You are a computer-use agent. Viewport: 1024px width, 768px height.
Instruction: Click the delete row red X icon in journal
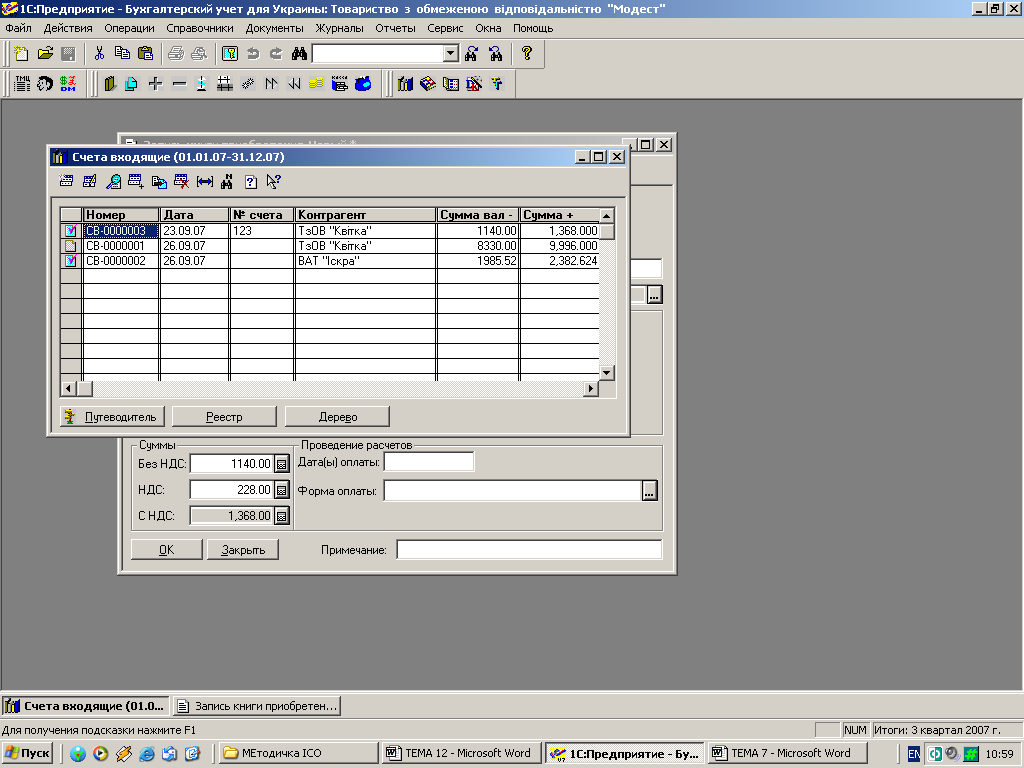pyautogui.click(x=182, y=182)
